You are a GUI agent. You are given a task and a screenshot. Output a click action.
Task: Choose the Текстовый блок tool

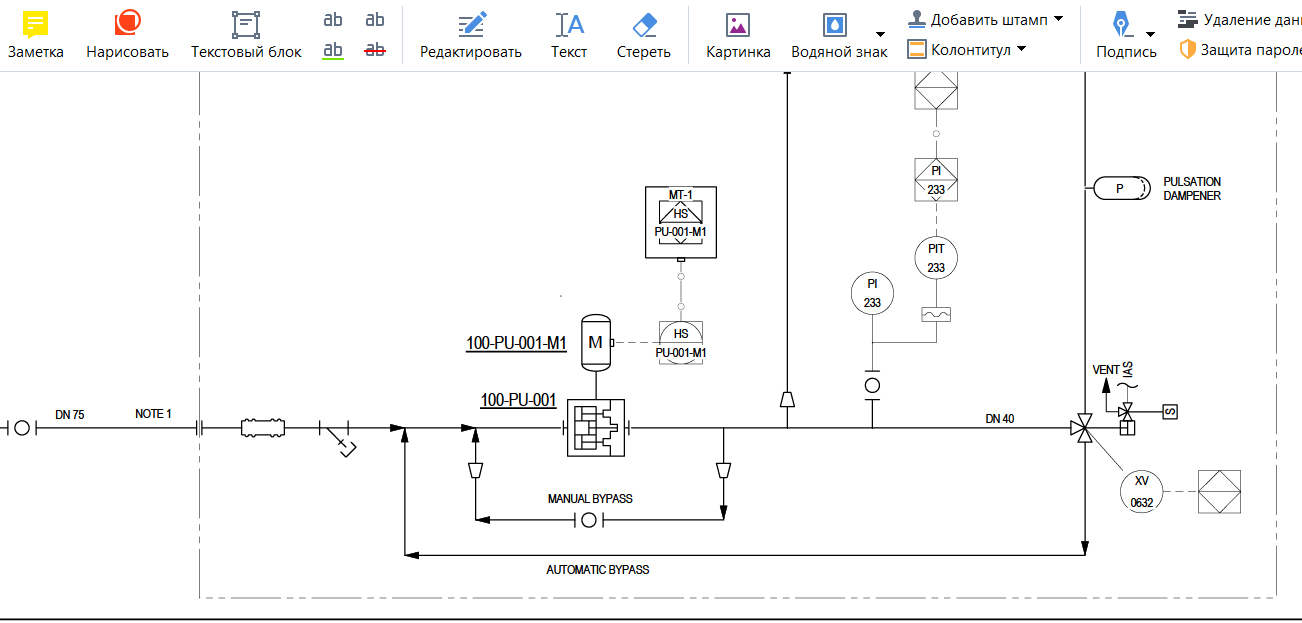coord(246,35)
